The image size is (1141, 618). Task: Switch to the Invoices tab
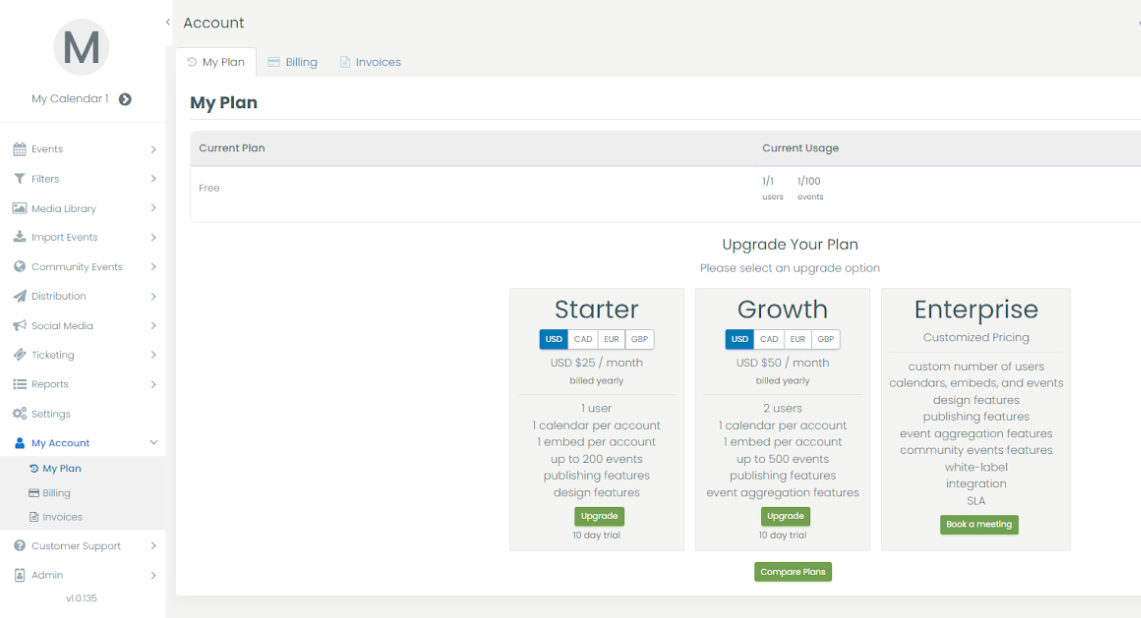[370, 62]
